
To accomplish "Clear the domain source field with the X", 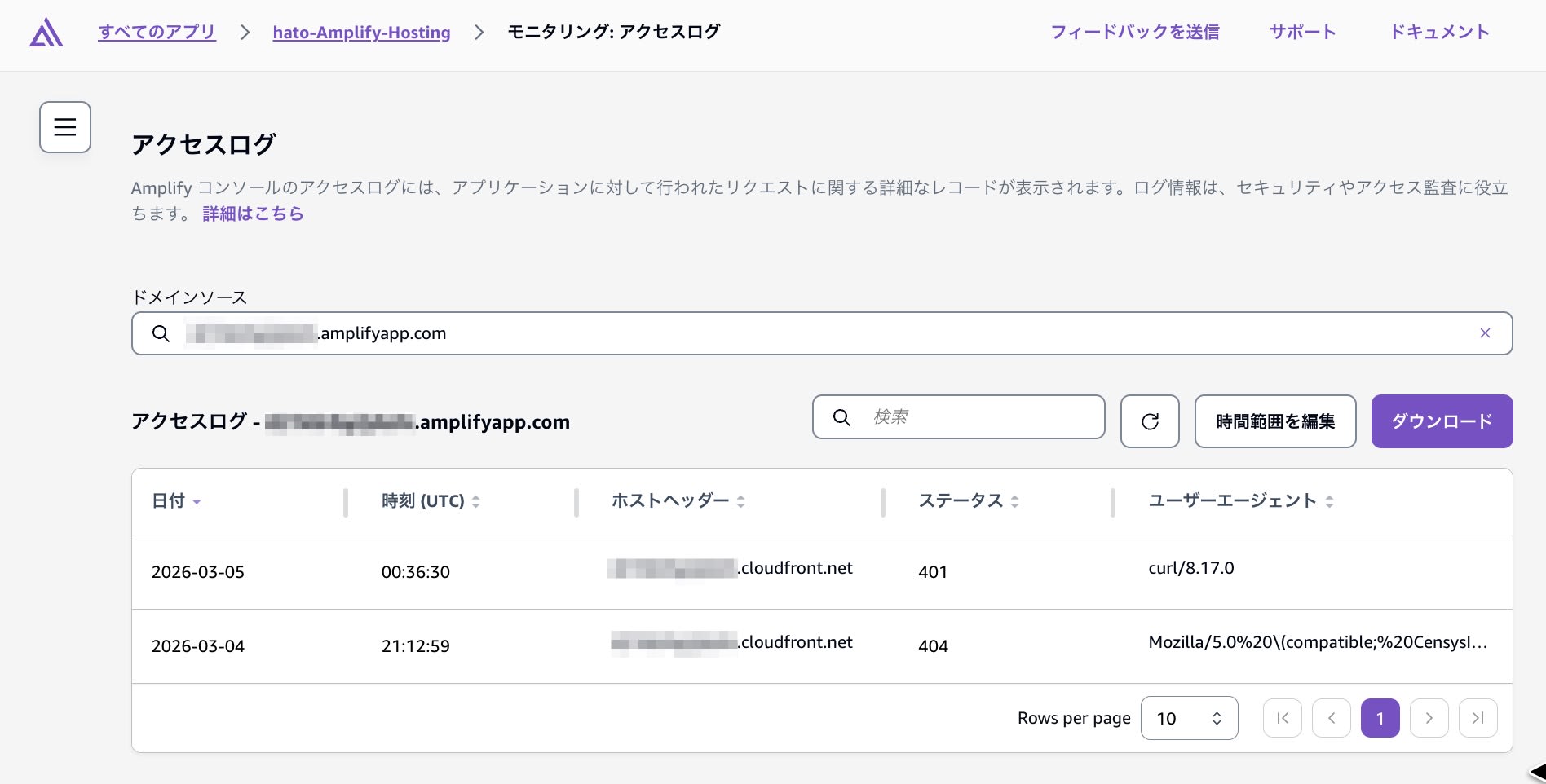I will [x=1485, y=333].
